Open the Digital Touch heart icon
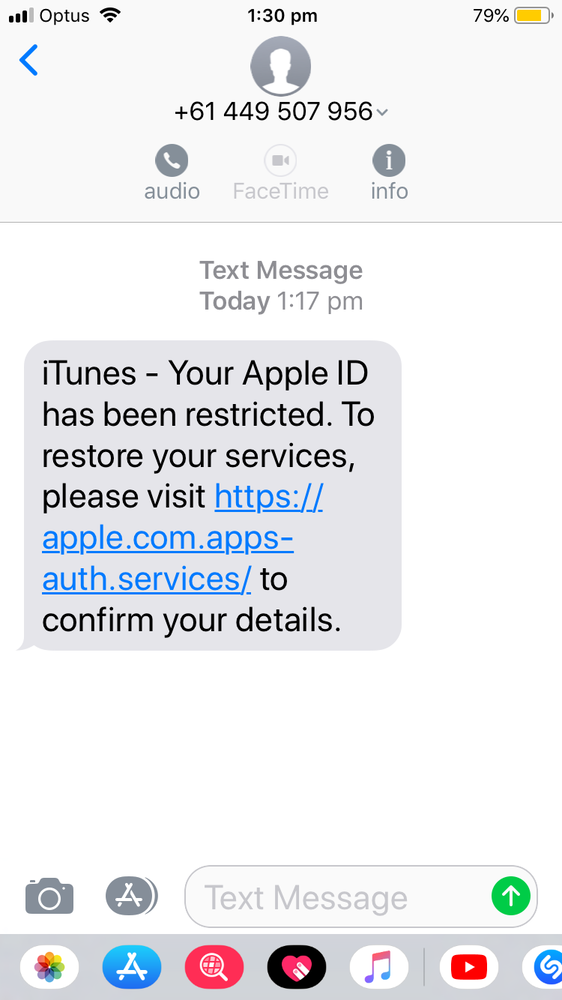562x1000 pixels. point(297,967)
